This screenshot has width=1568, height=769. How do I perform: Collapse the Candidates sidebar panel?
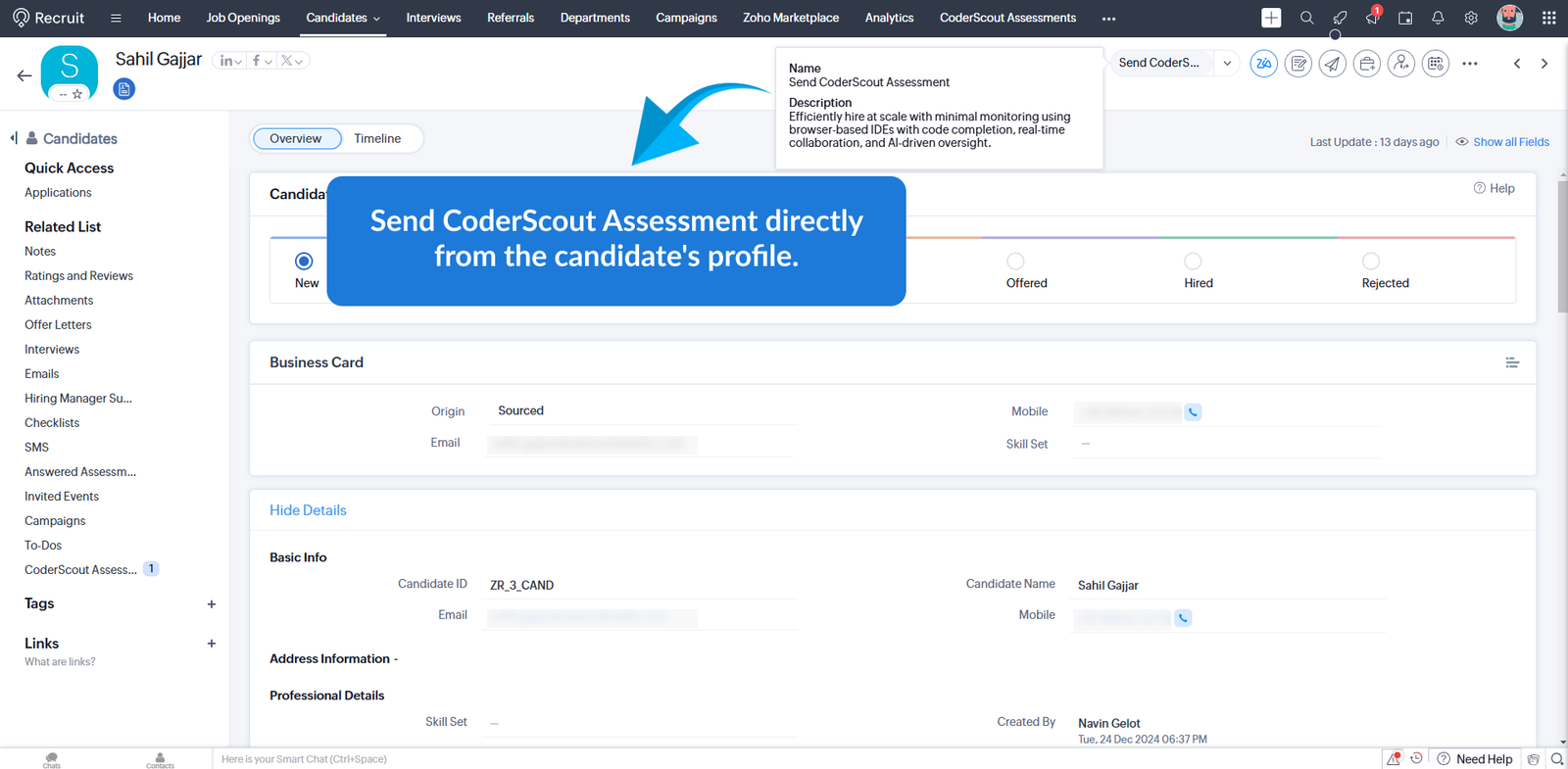point(14,138)
